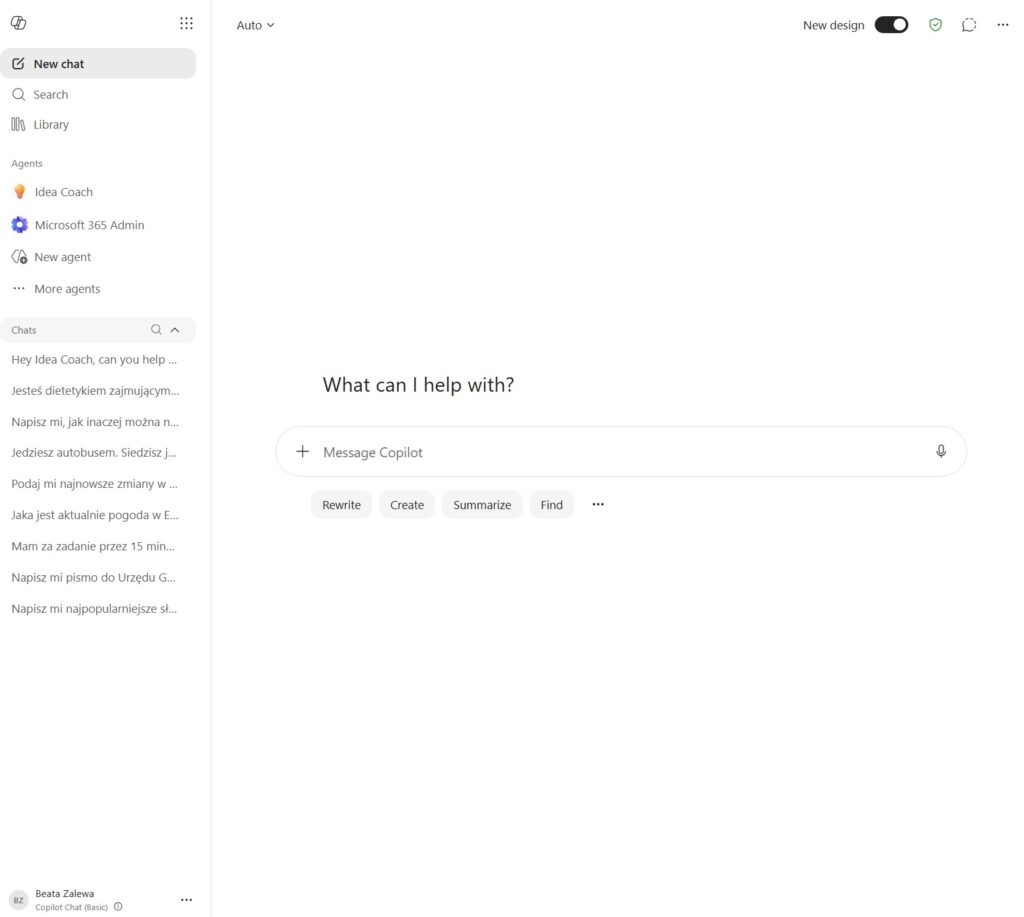Viewport: 1024px width, 917px height.
Task: Click the Copilot Chat (Basic) info icon
Action: [x=118, y=907]
